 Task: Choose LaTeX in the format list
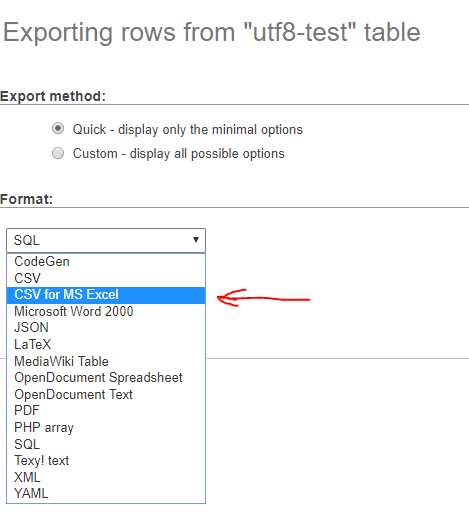106,345
